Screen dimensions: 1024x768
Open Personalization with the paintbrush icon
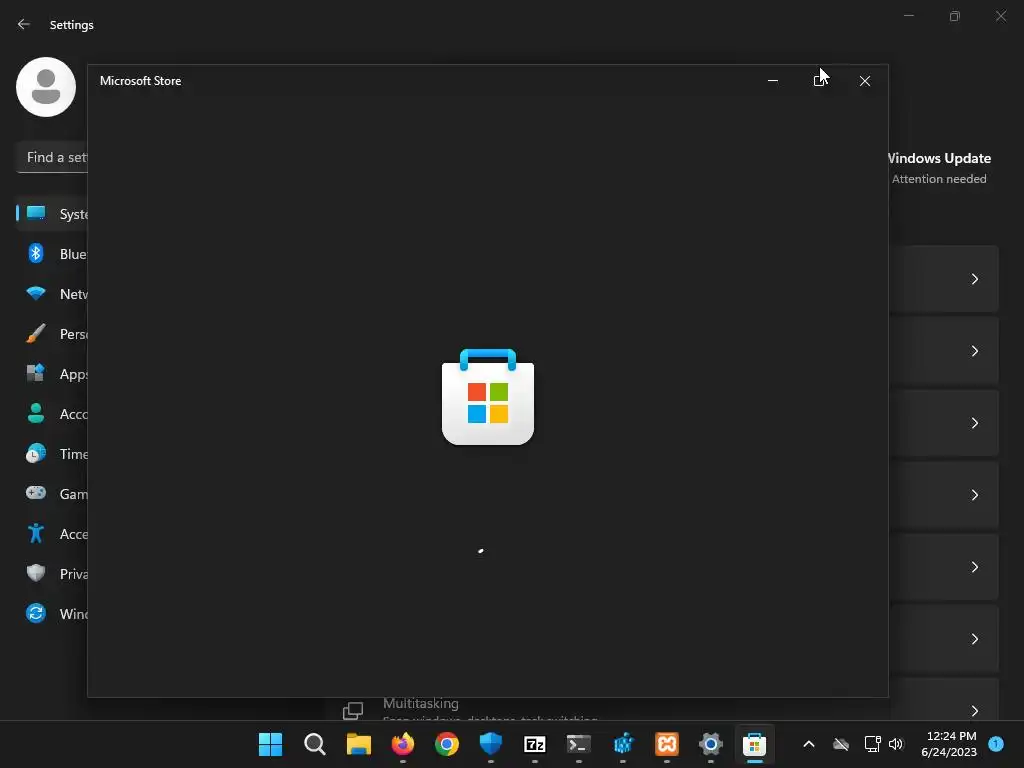tap(52, 334)
